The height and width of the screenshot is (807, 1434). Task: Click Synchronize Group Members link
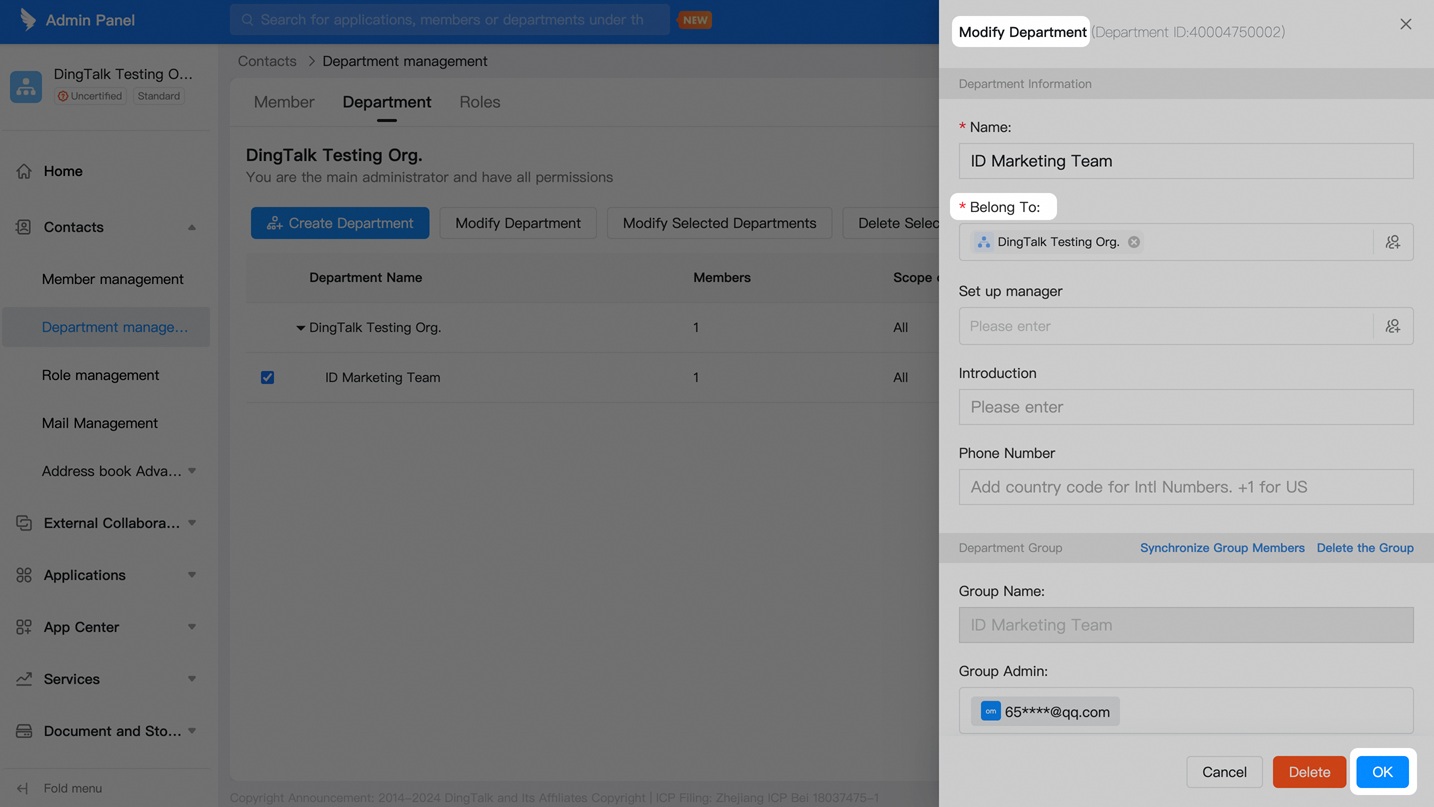(1222, 548)
